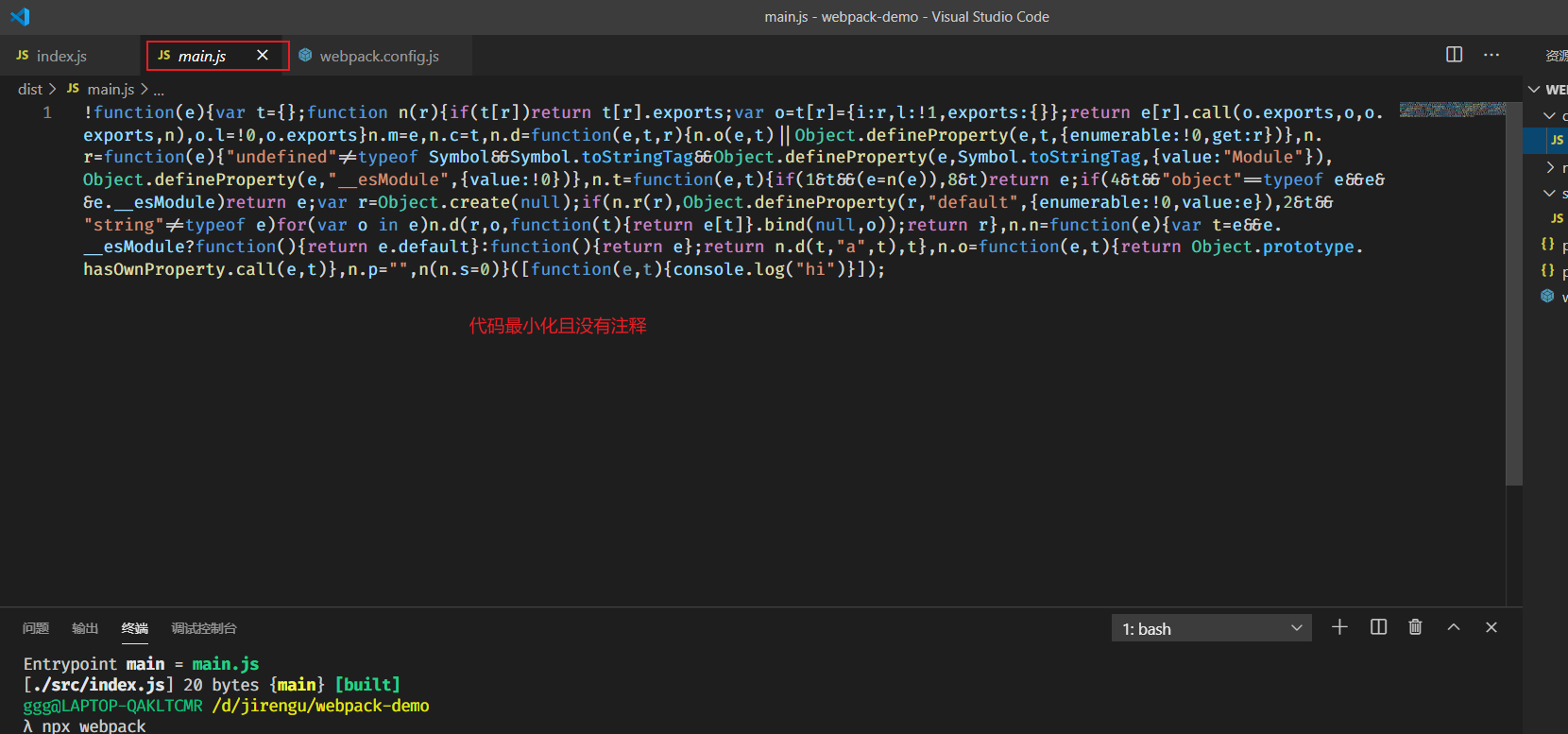Viewport: 1568px width, 734px height.
Task: Open the '1: bash' terminal selector dropdown
Action: point(1212,628)
